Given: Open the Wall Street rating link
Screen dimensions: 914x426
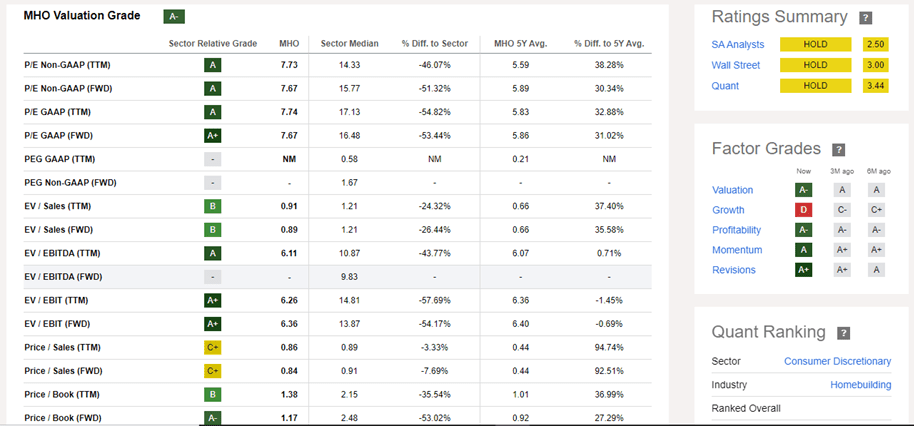Looking at the screenshot, I should tap(735, 65).
